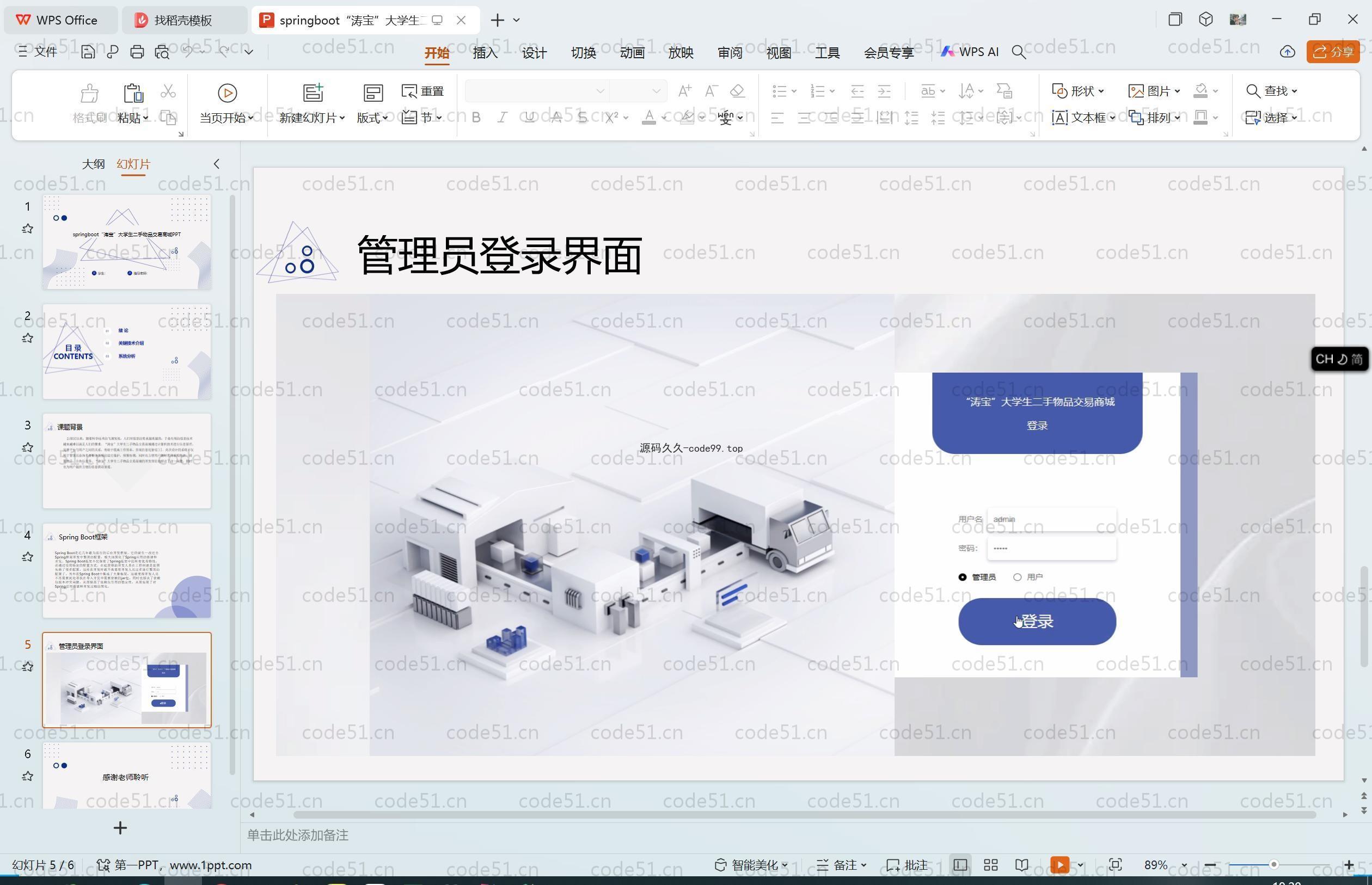The width and height of the screenshot is (1372, 885).
Task: Toggle Strikethrough formatting
Action: 556,118
